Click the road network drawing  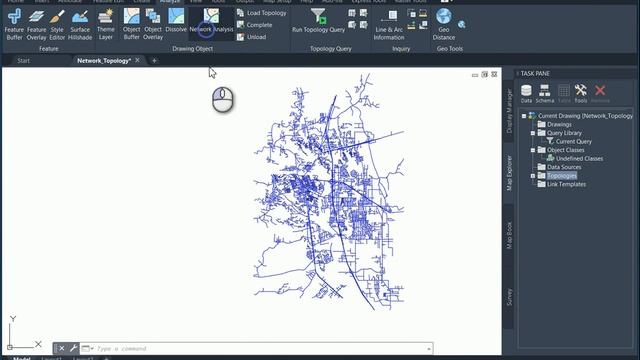click(x=329, y=192)
